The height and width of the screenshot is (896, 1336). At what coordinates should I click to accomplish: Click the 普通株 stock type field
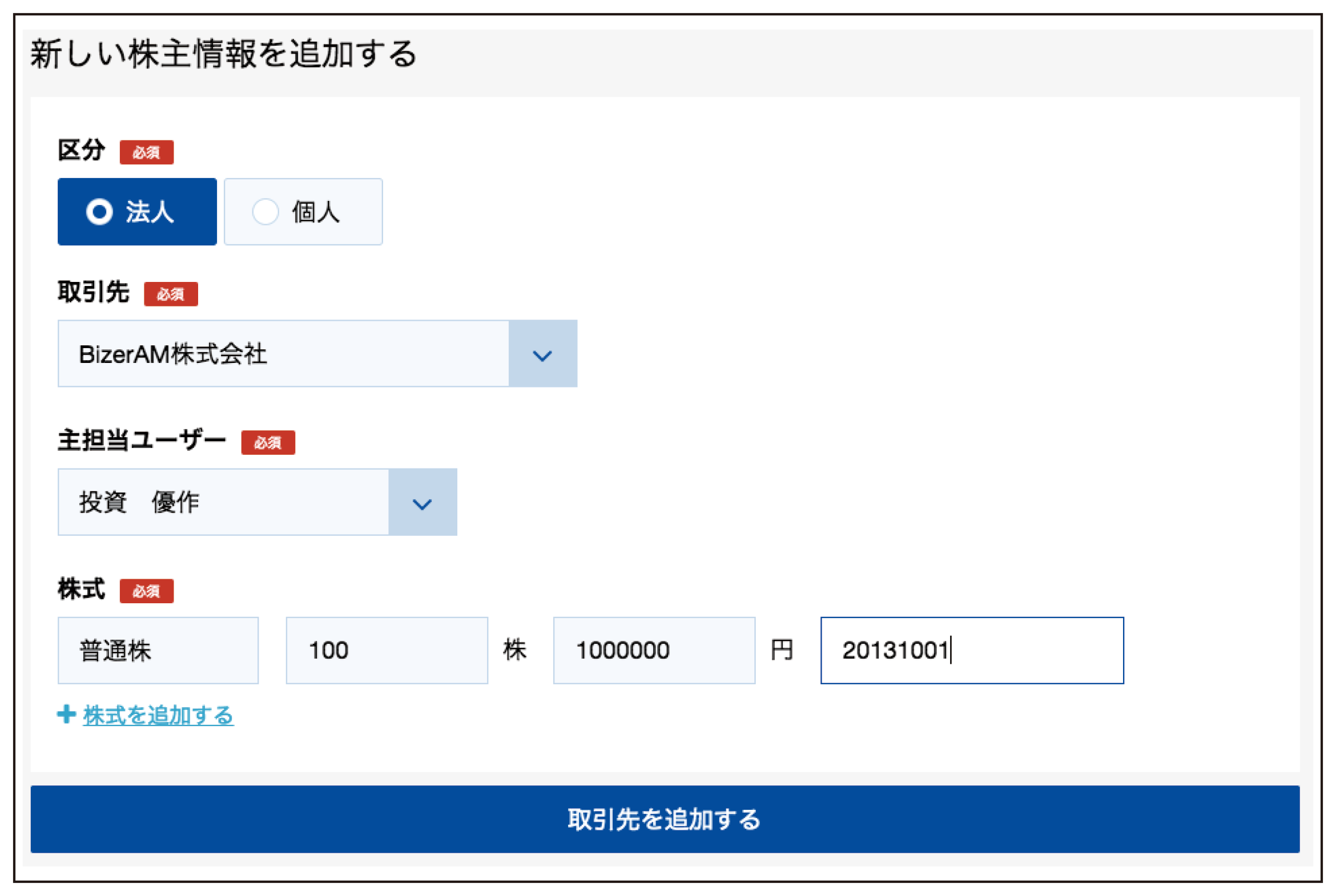pos(158,651)
